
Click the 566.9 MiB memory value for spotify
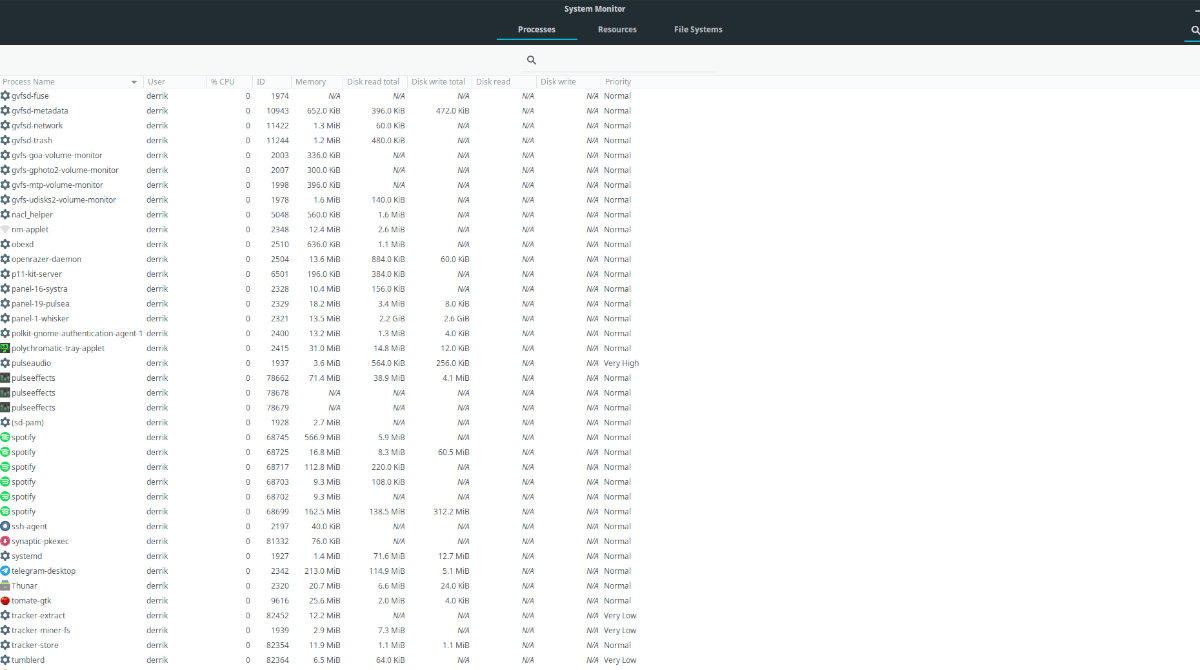click(322, 437)
